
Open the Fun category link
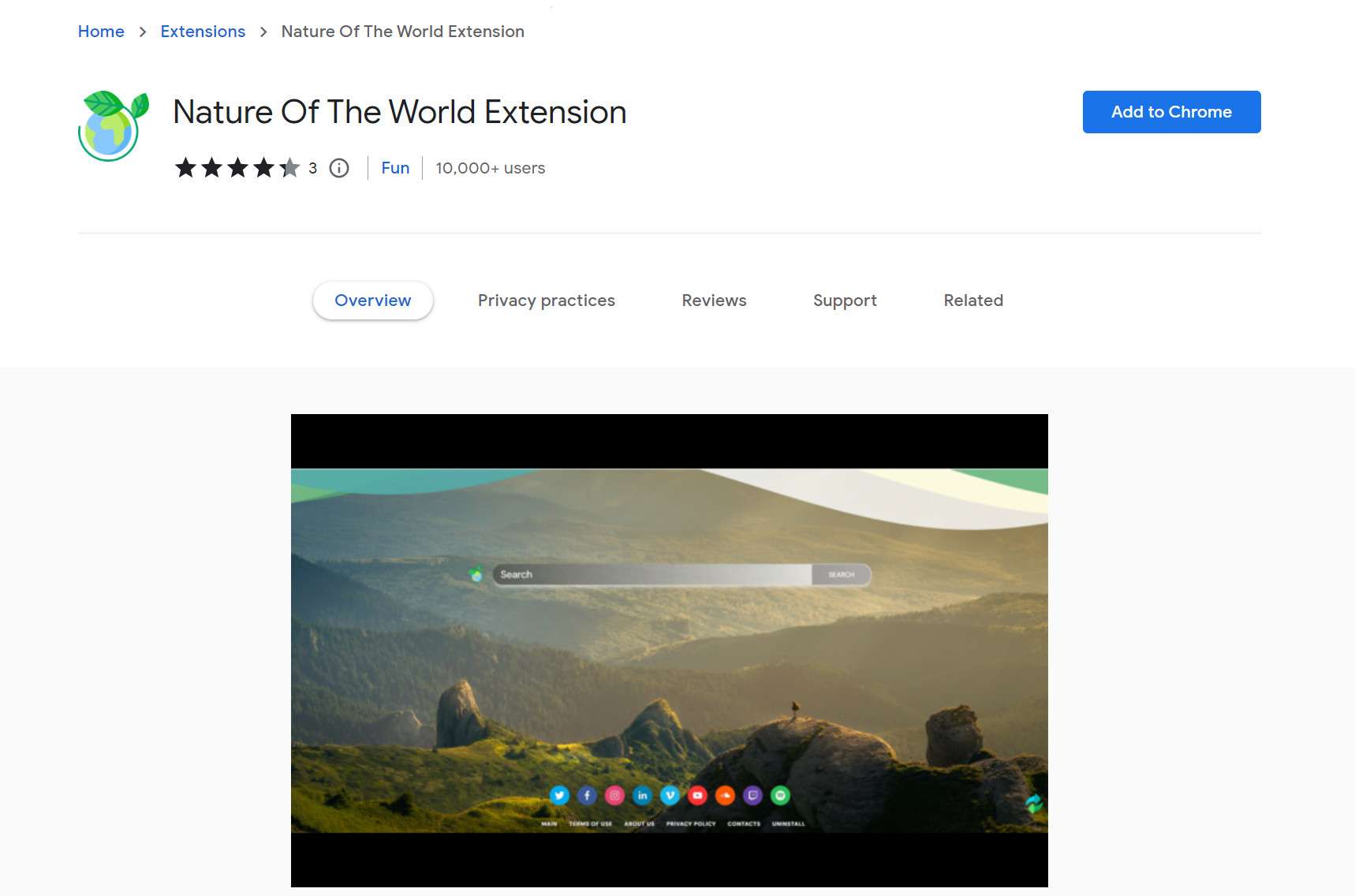395,167
